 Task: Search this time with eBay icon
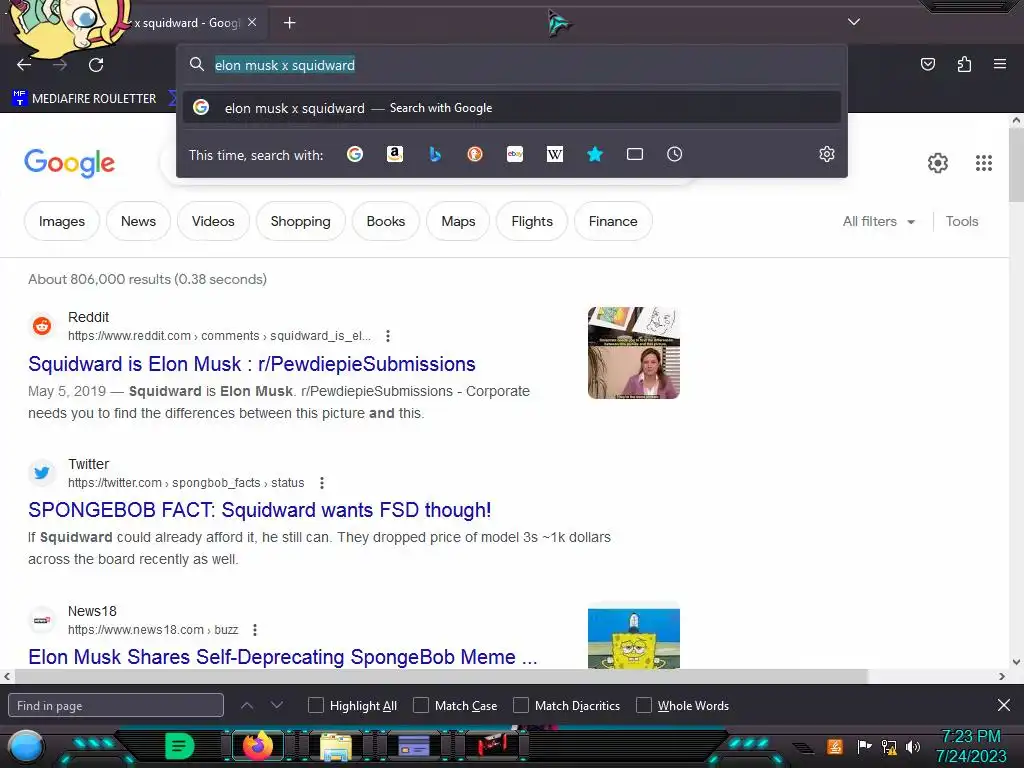(x=515, y=154)
